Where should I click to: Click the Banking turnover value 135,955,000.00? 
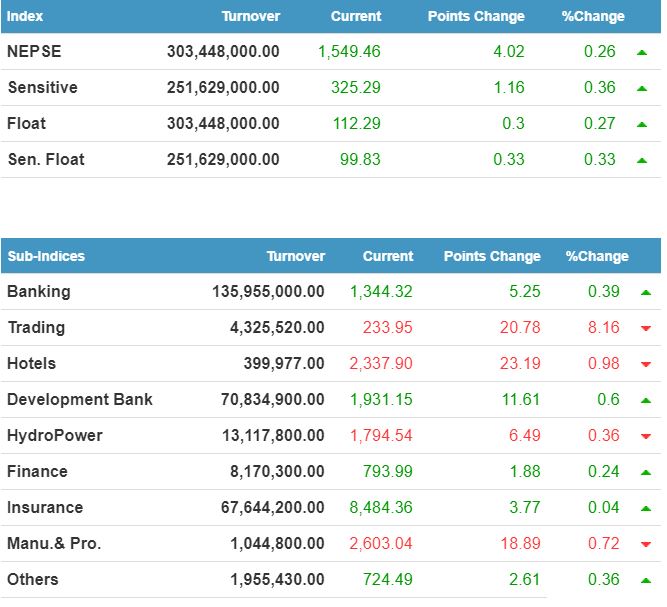(268, 291)
